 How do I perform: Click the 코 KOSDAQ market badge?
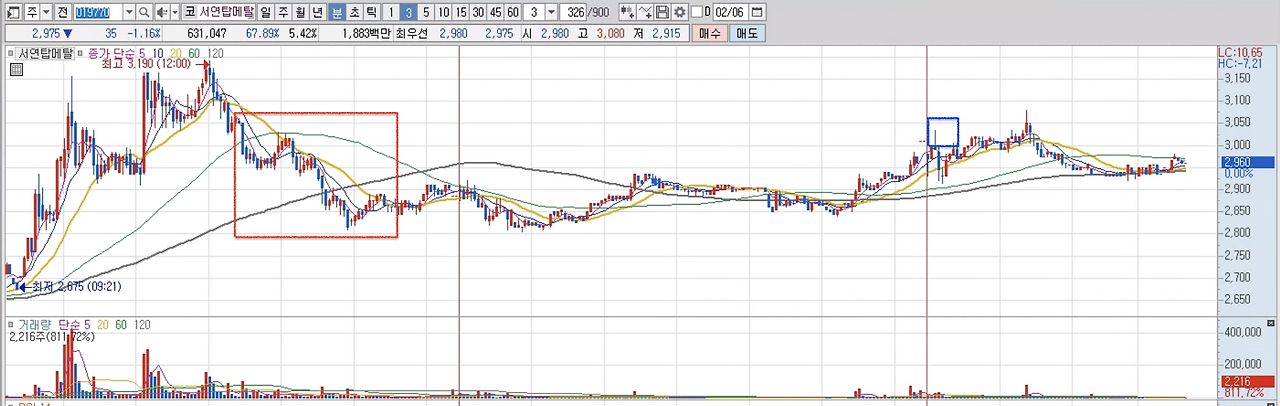[190, 12]
